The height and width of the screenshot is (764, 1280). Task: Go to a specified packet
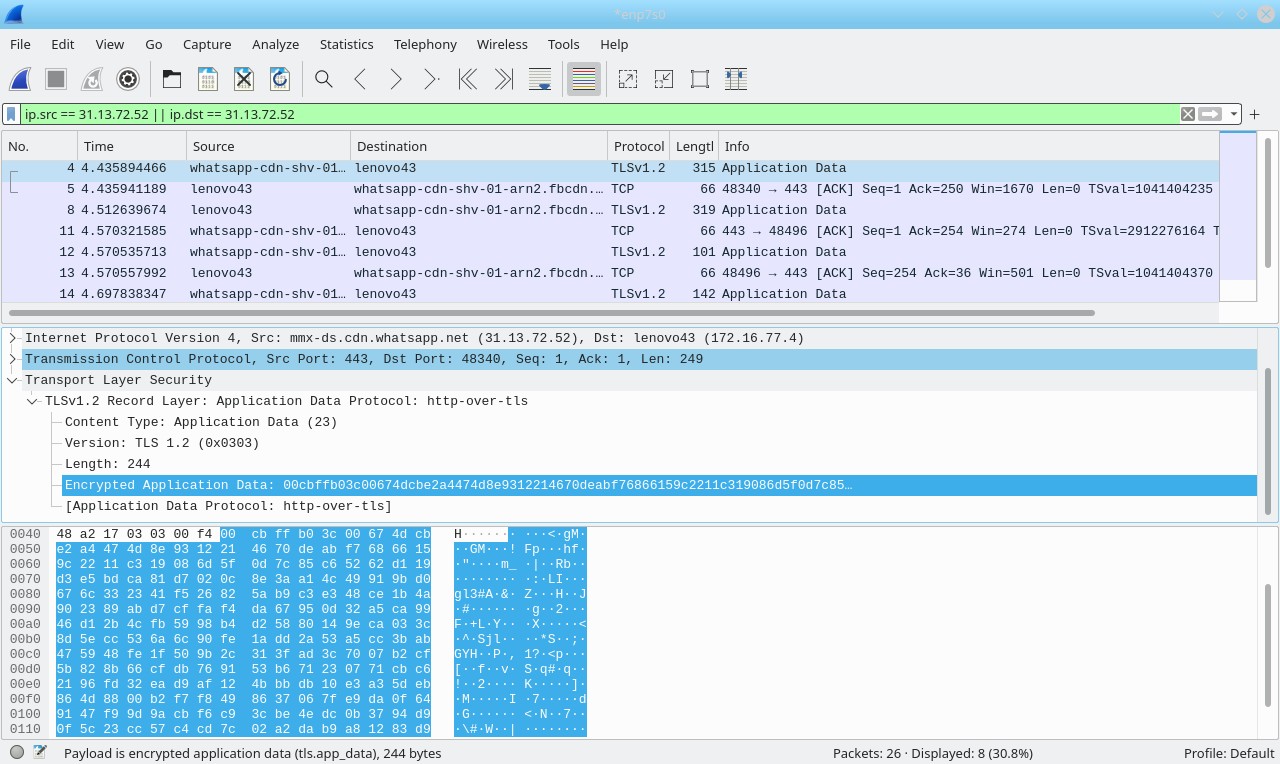click(432, 79)
